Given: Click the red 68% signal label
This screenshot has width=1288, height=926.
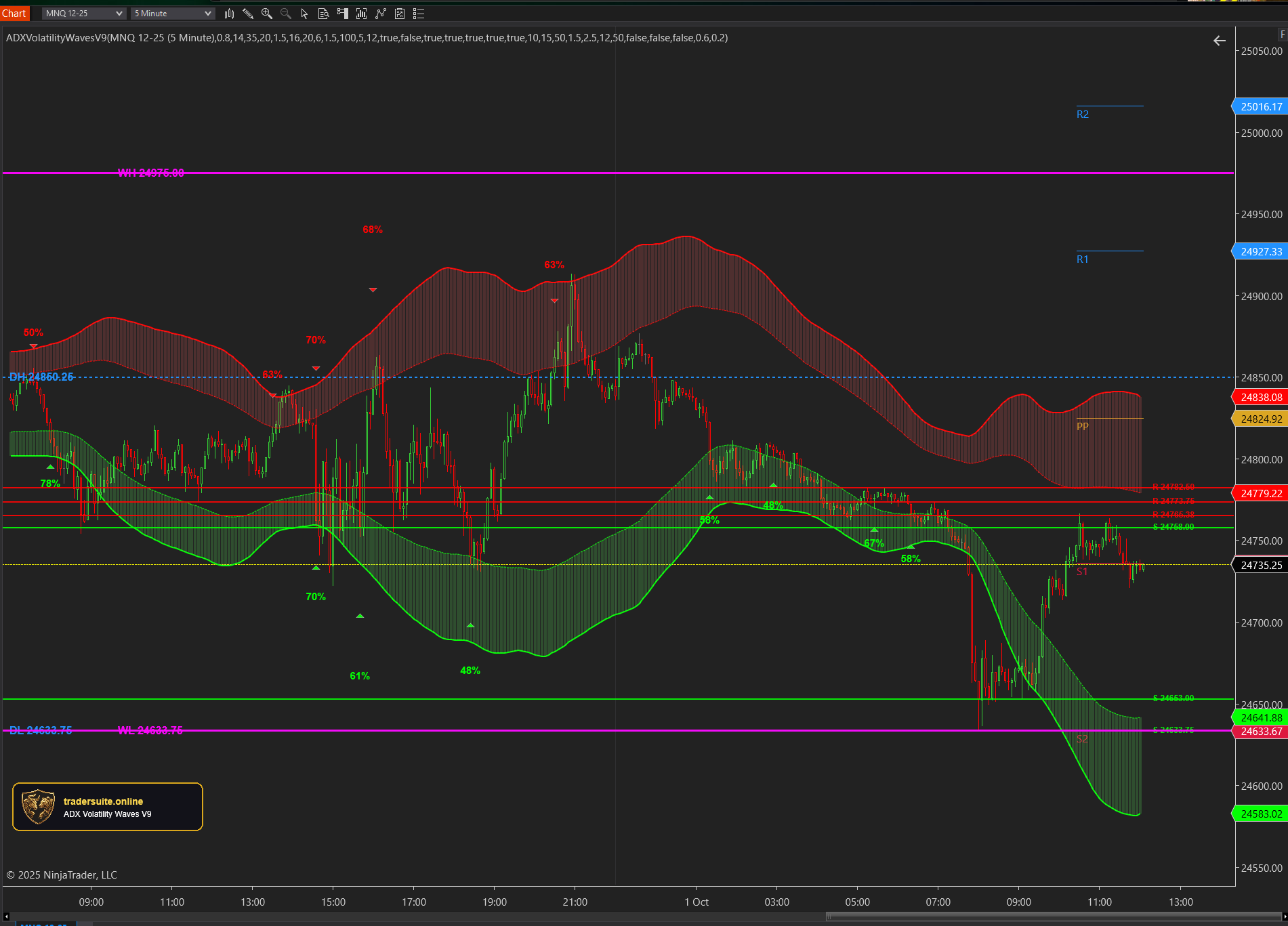Looking at the screenshot, I should [x=373, y=230].
